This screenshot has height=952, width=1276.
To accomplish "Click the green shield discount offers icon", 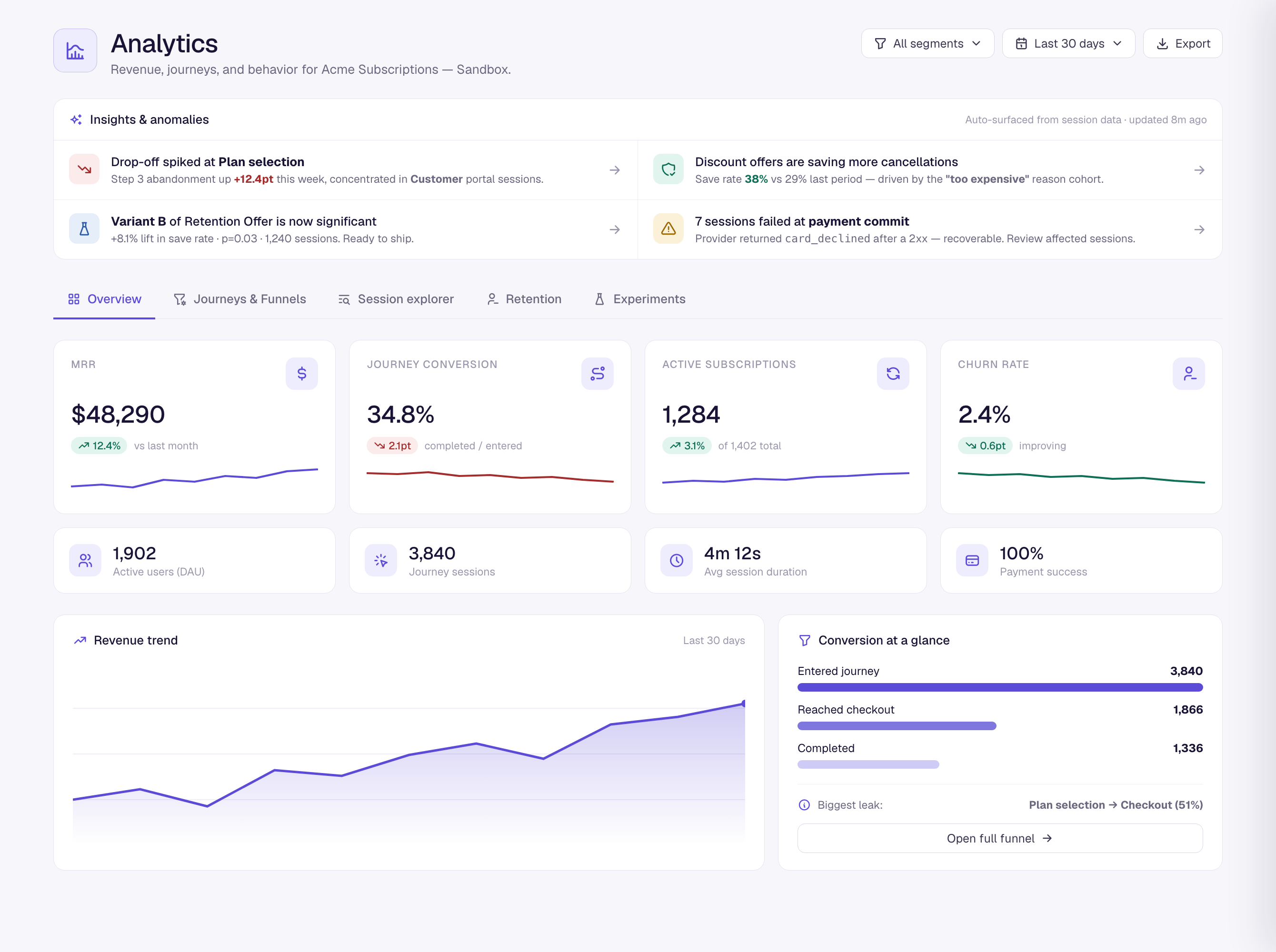I will (668, 169).
